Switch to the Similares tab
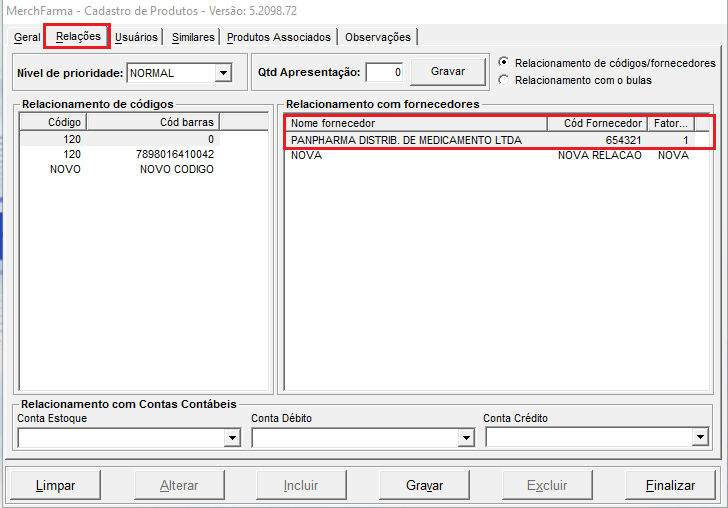The width and height of the screenshot is (728, 508). pos(193,37)
